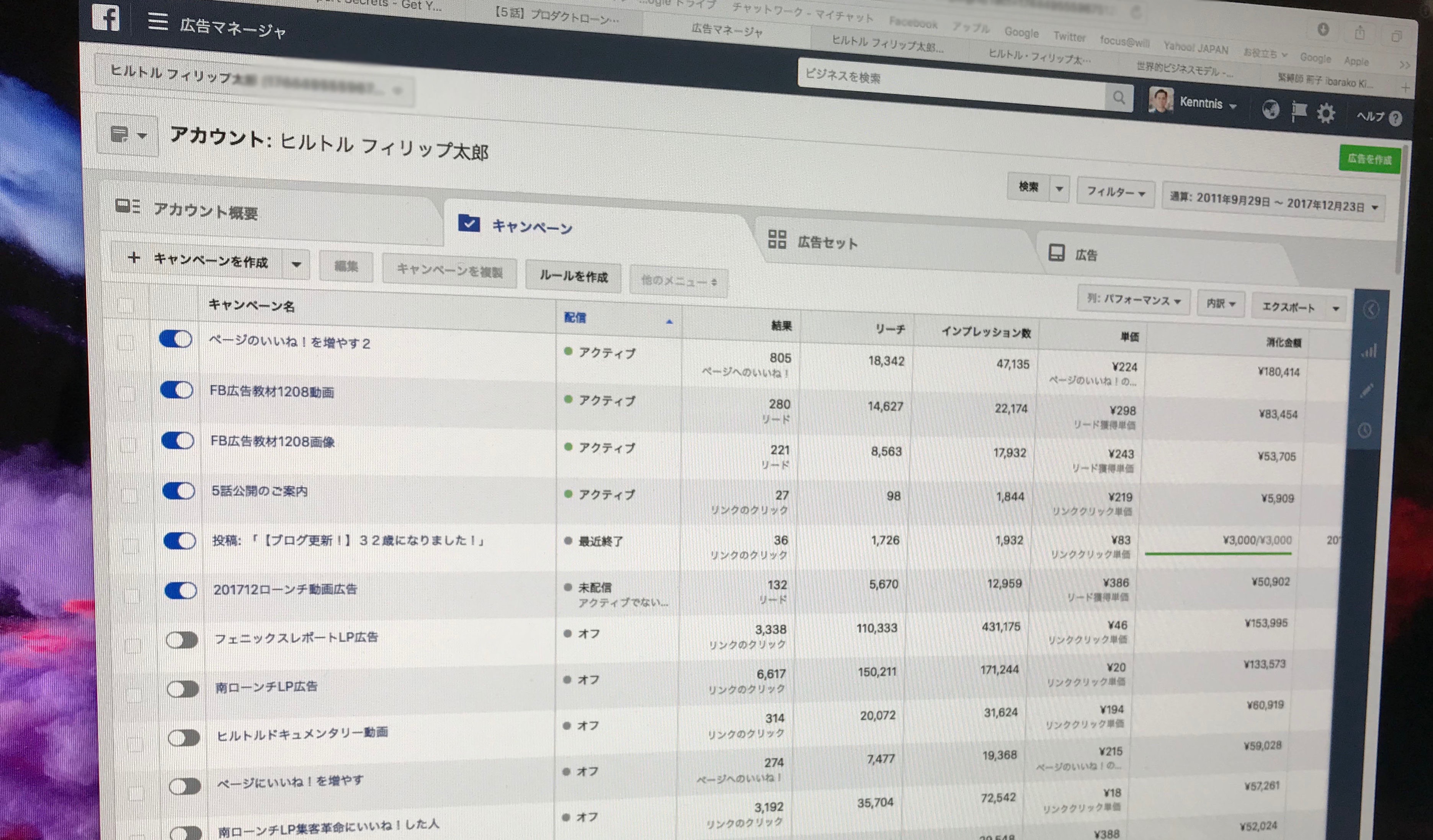Click the ルールを作成 button

(x=573, y=276)
